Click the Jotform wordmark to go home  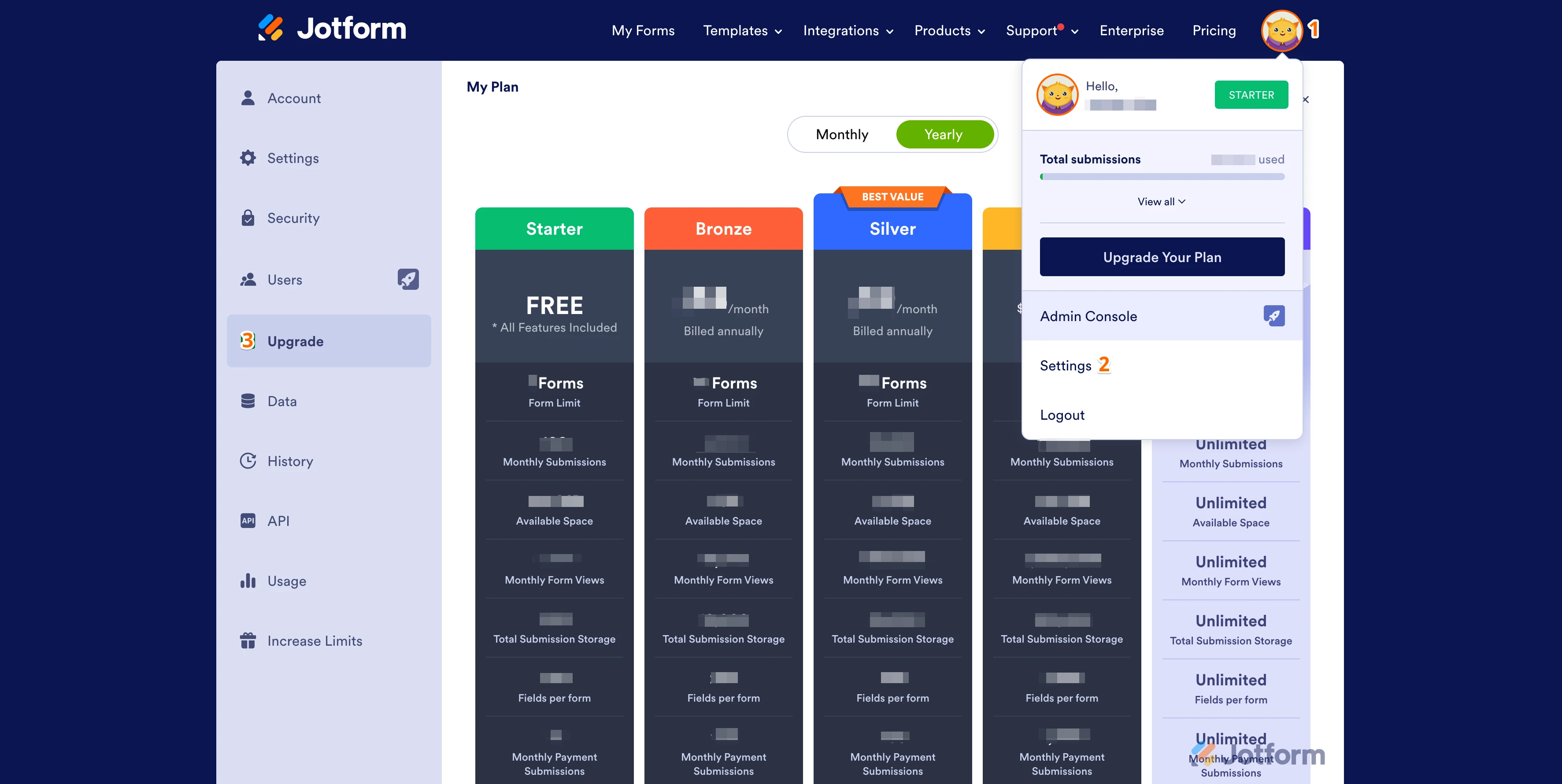coord(351,28)
